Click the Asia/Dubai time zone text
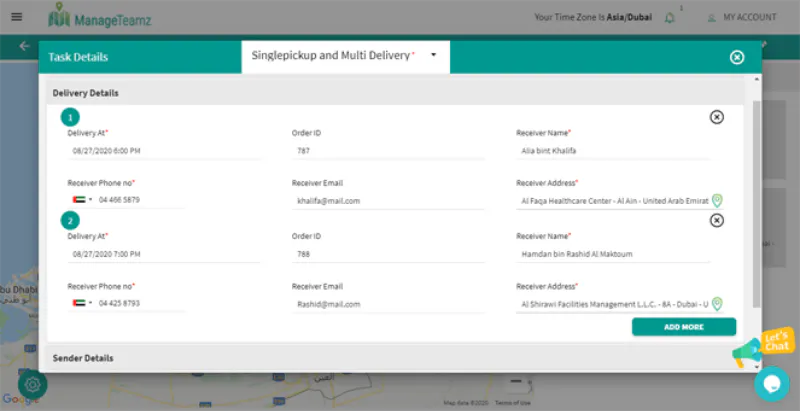Viewport: 800px width, 411px height. tap(629, 17)
